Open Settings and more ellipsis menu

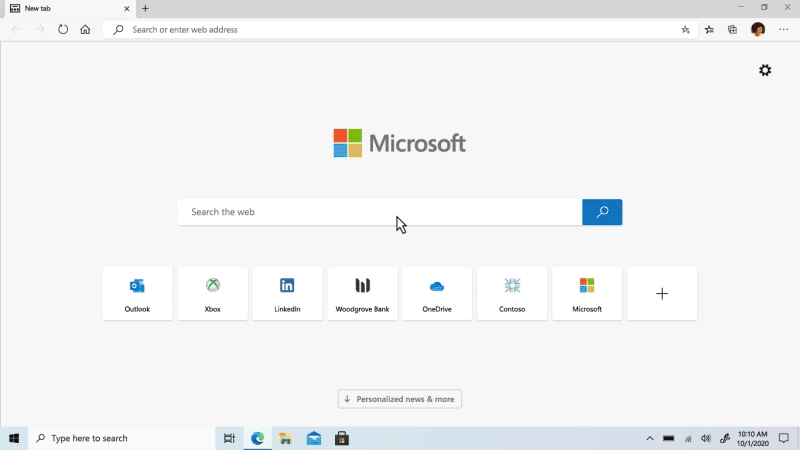(x=784, y=30)
